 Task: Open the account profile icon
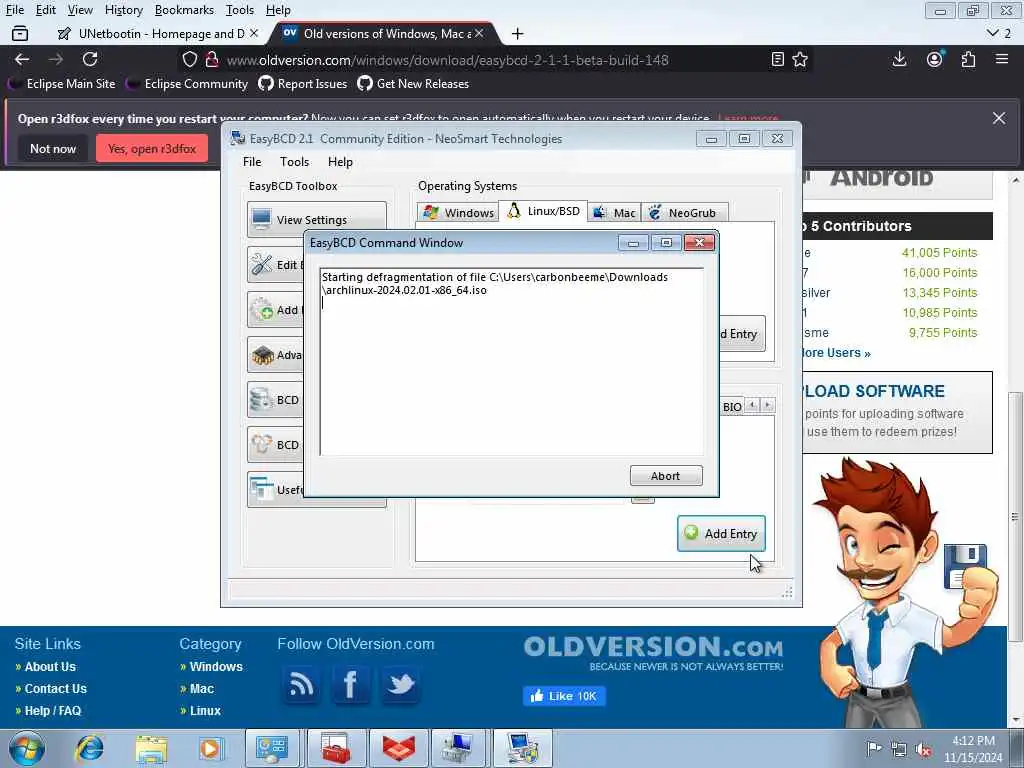click(935, 59)
